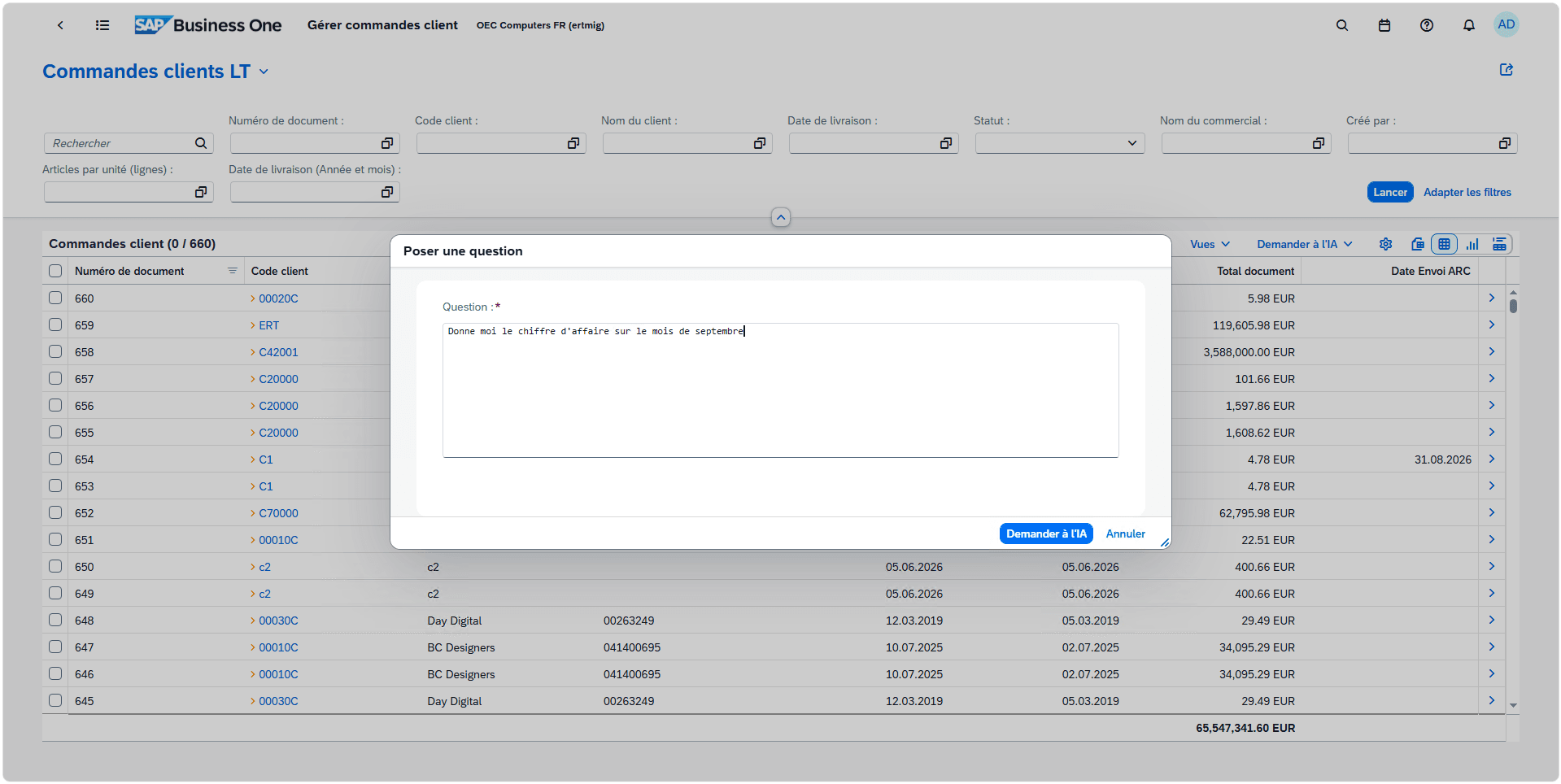This screenshot has height=784, width=1561.
Task: Select the checkbox for order 660
Action: click(55, 298)
